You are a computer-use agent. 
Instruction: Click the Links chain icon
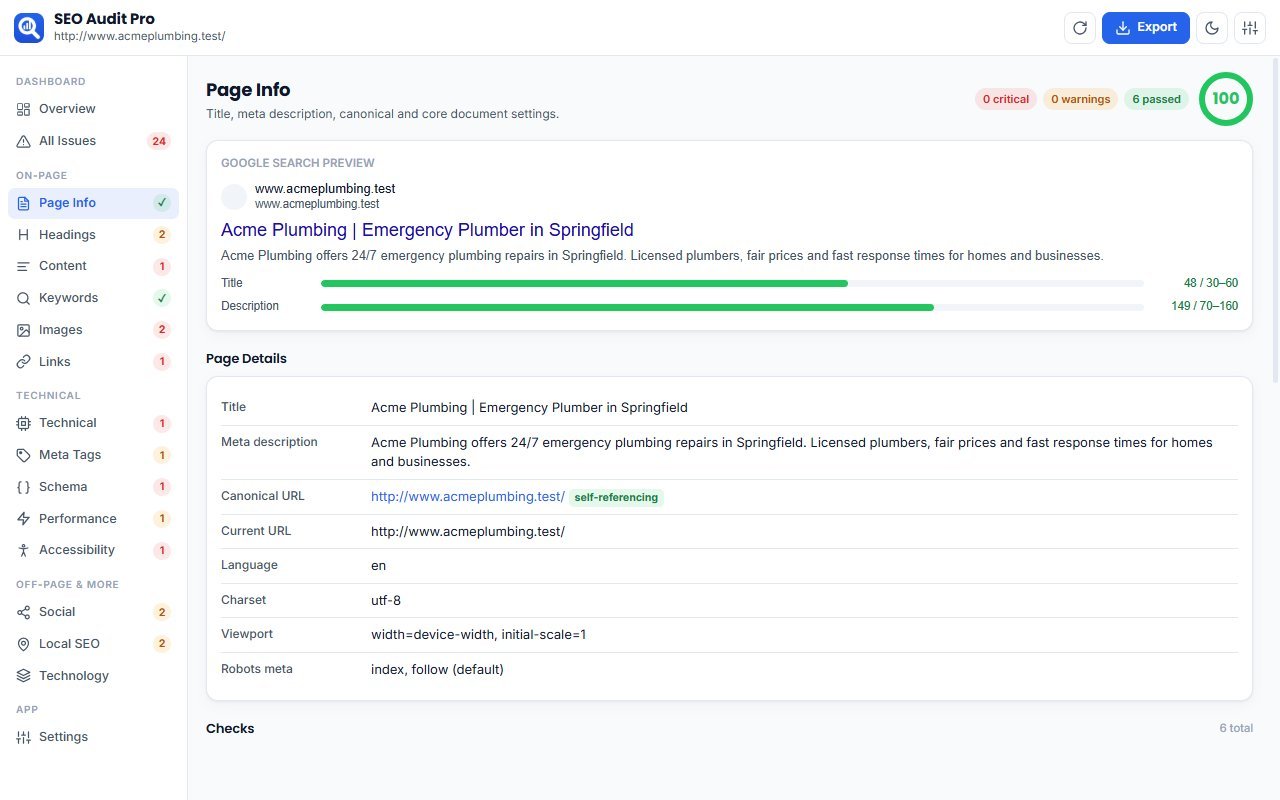tap(24, 362)
